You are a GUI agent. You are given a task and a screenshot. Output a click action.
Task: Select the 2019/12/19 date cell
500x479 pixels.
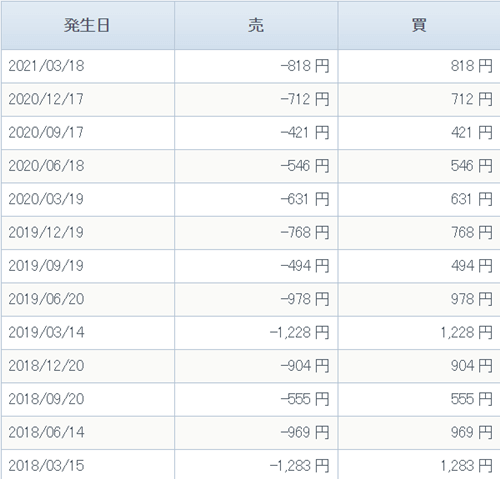[x=46, y=233]
